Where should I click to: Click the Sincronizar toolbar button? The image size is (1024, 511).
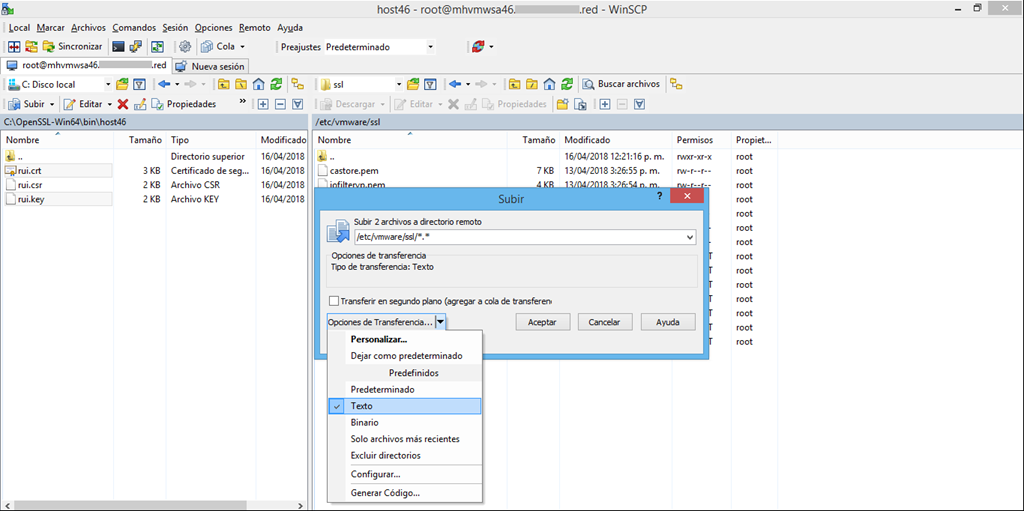coord(72,46)
